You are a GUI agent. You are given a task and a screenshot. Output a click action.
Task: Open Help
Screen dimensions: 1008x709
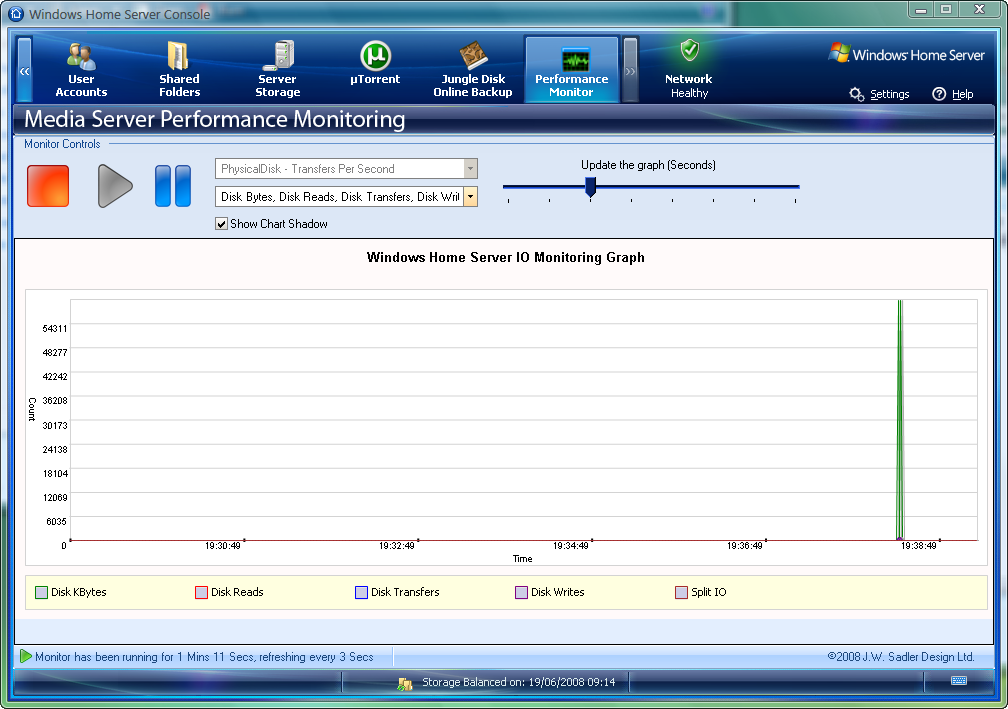(953, 94)
